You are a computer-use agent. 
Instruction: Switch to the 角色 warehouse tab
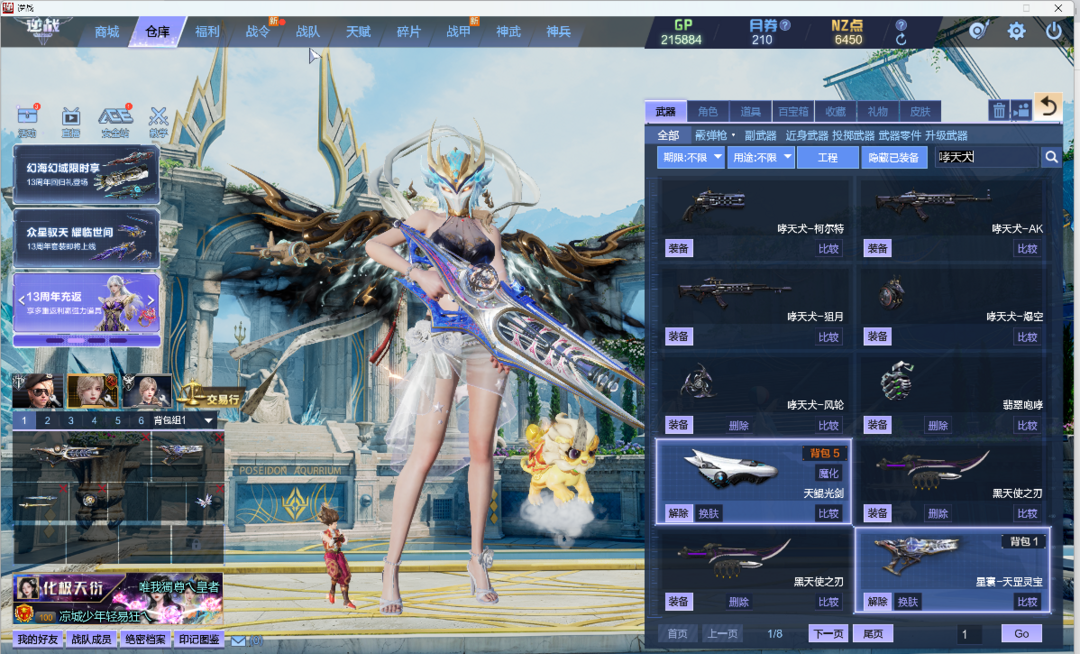[x=707, y=112]
